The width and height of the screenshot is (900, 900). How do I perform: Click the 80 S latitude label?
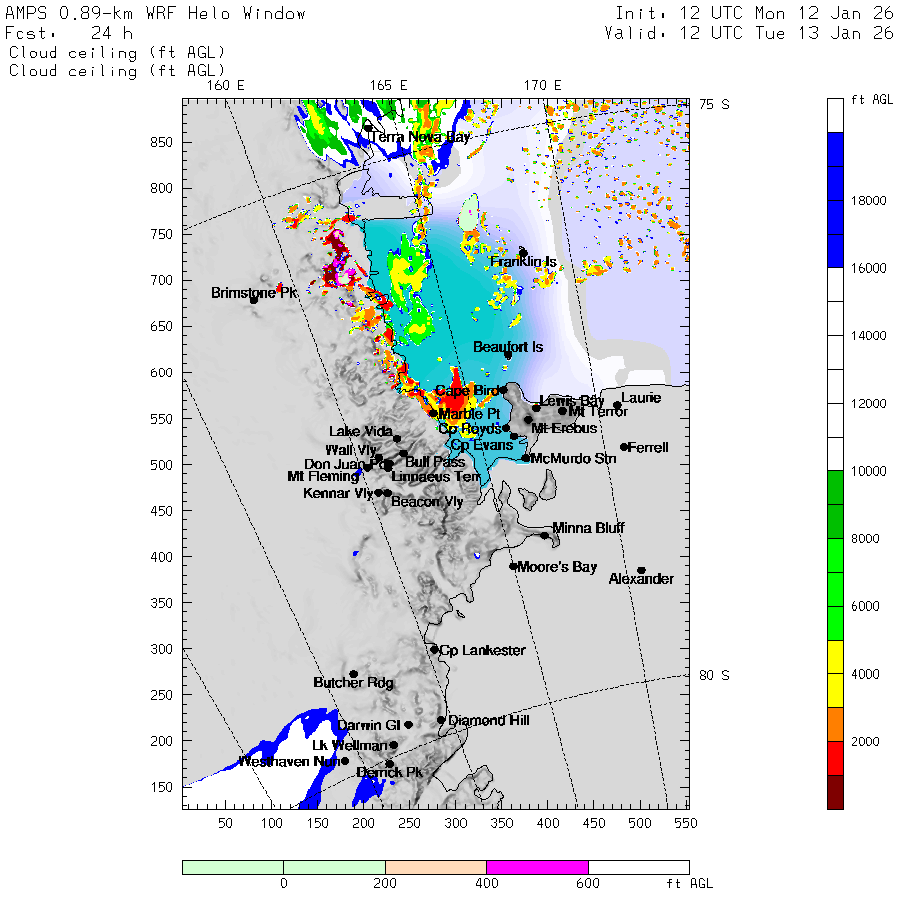click(x=714, y=675)
